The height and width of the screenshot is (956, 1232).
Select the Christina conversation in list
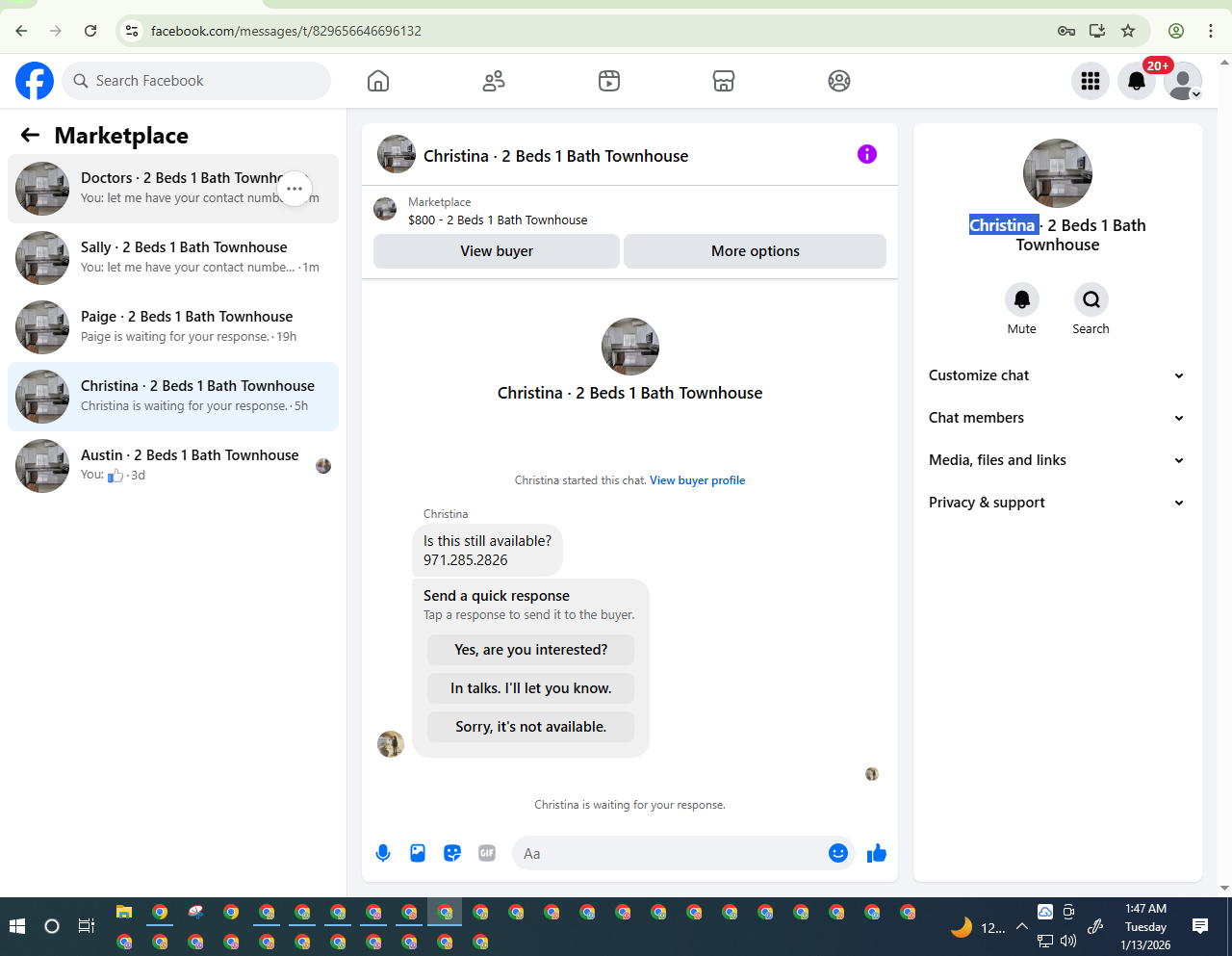click(x=173, y=397)
